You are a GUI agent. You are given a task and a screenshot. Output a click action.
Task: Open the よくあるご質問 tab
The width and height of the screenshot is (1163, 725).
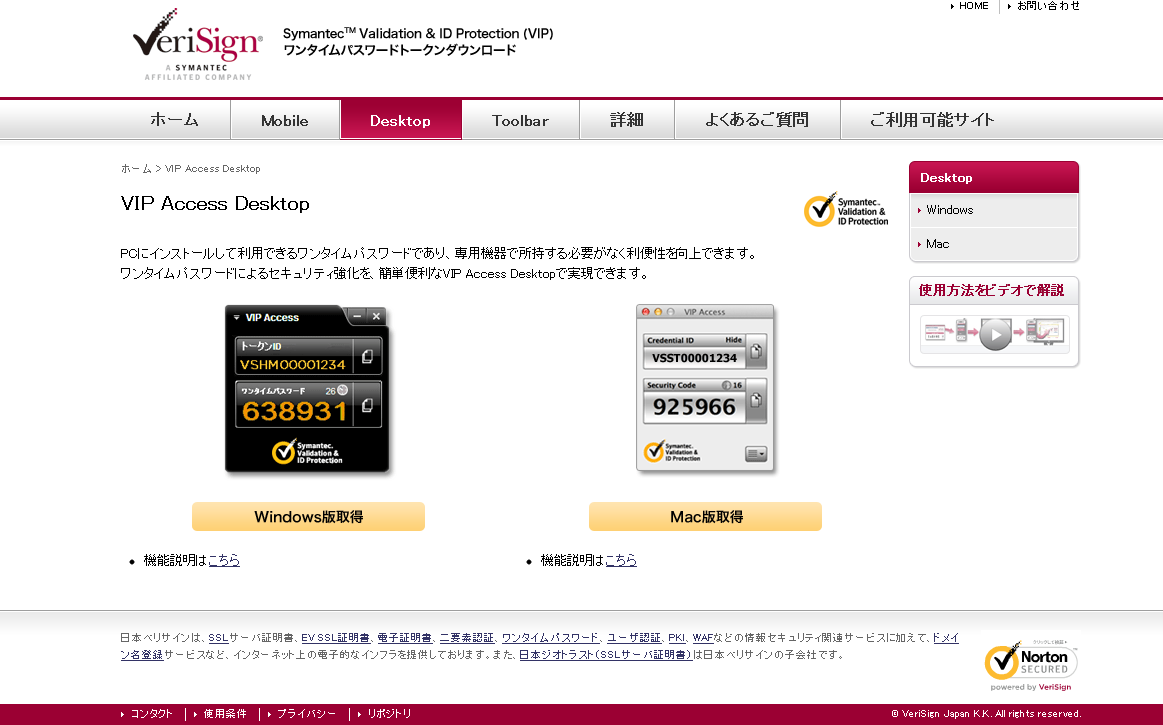[757, 119]
